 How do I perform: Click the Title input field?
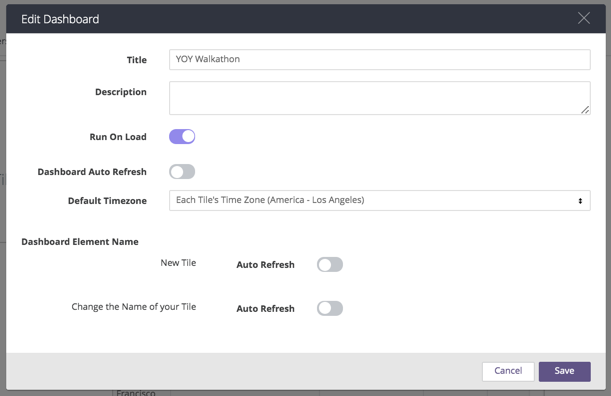tap(380, 59)
